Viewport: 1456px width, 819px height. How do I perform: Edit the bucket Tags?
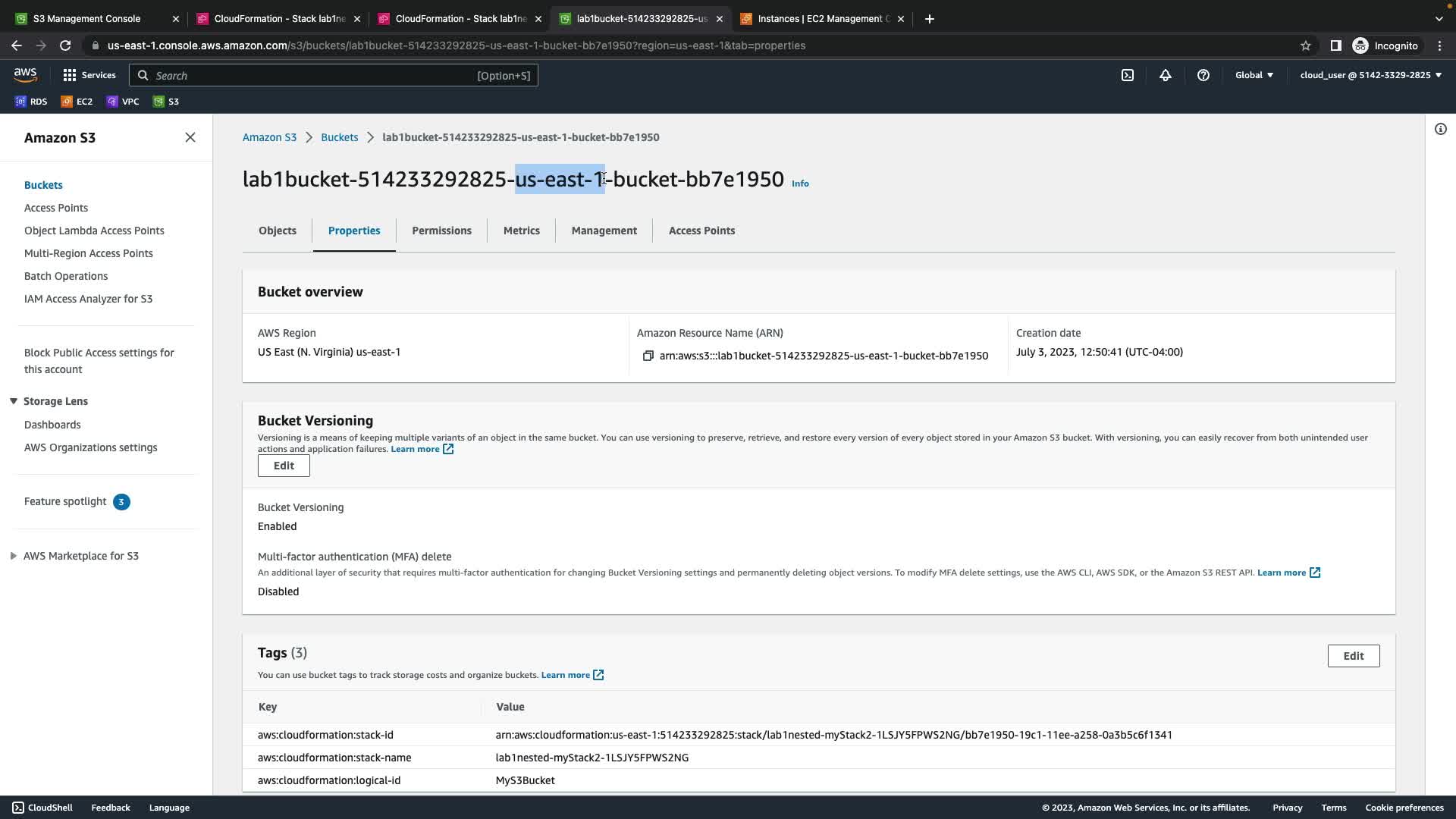[1353, 656]
